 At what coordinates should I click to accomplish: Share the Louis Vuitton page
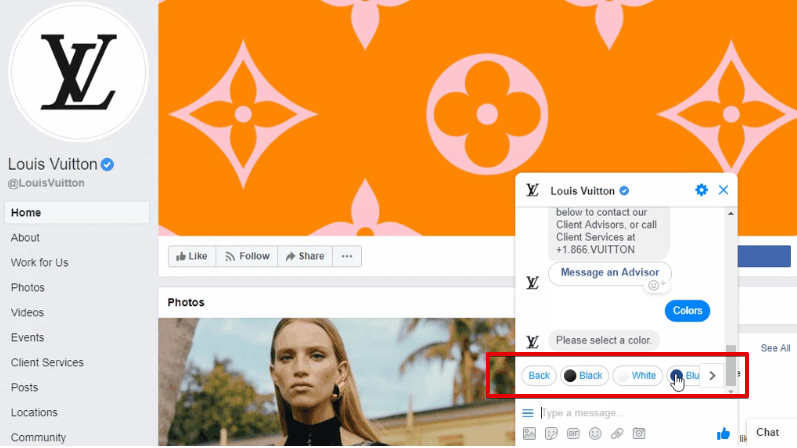point(305,256)
